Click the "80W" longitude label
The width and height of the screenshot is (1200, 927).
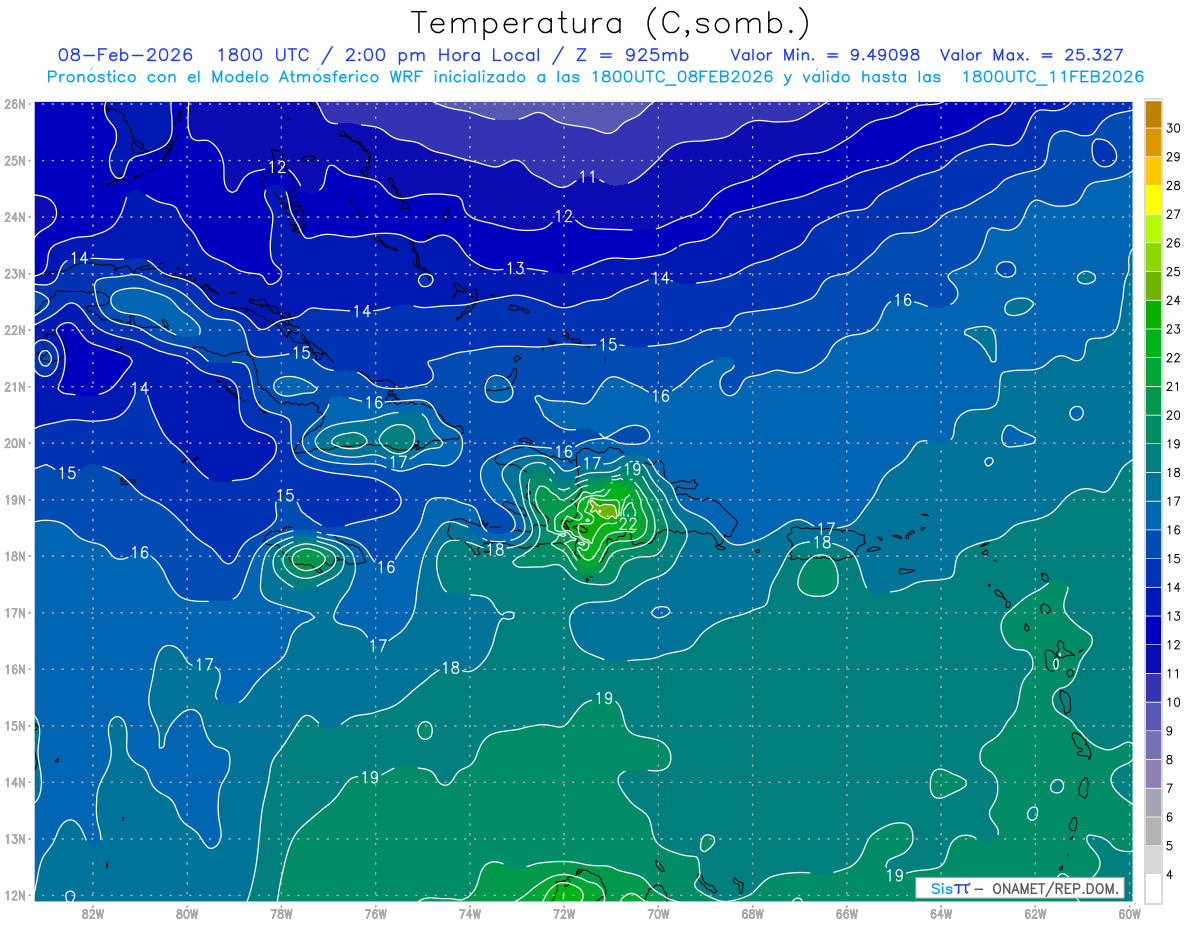pos(187,913)
